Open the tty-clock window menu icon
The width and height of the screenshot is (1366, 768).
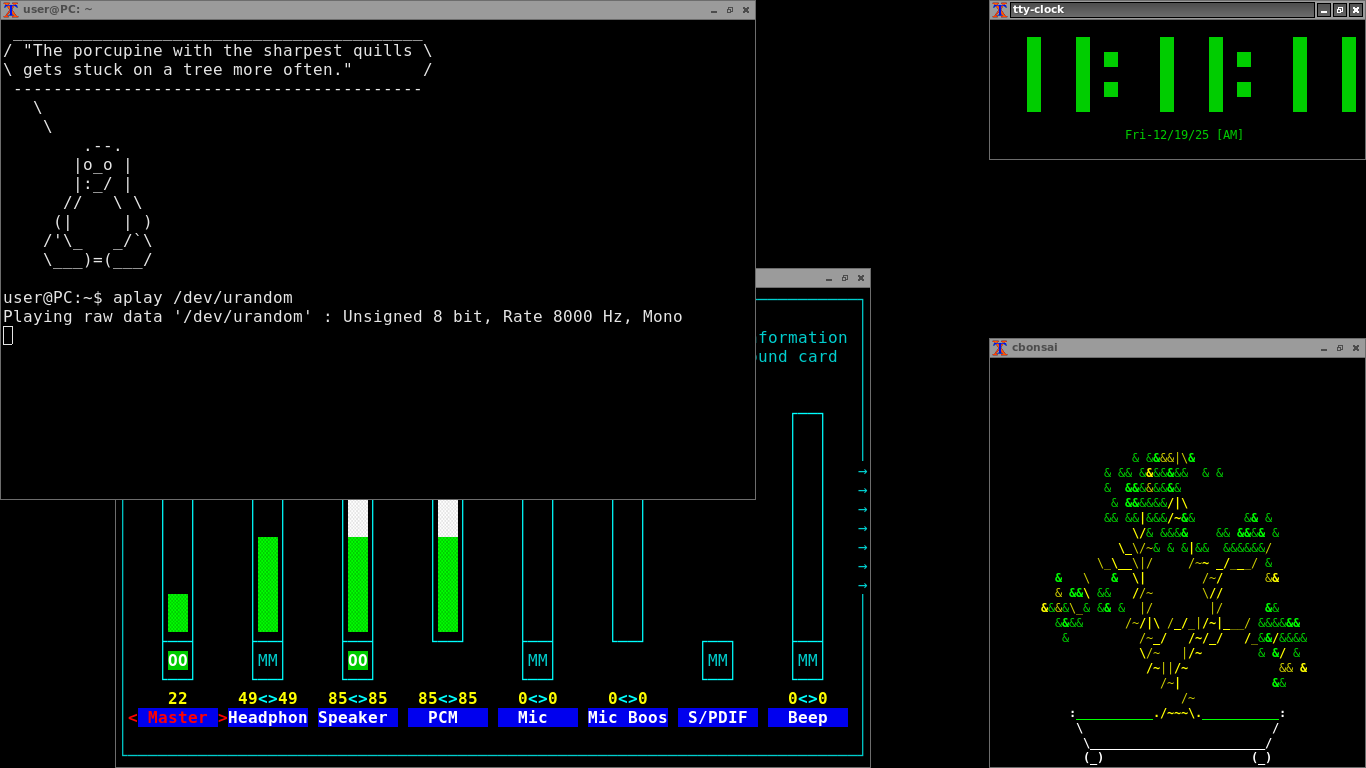click(x=1000, y=10)
